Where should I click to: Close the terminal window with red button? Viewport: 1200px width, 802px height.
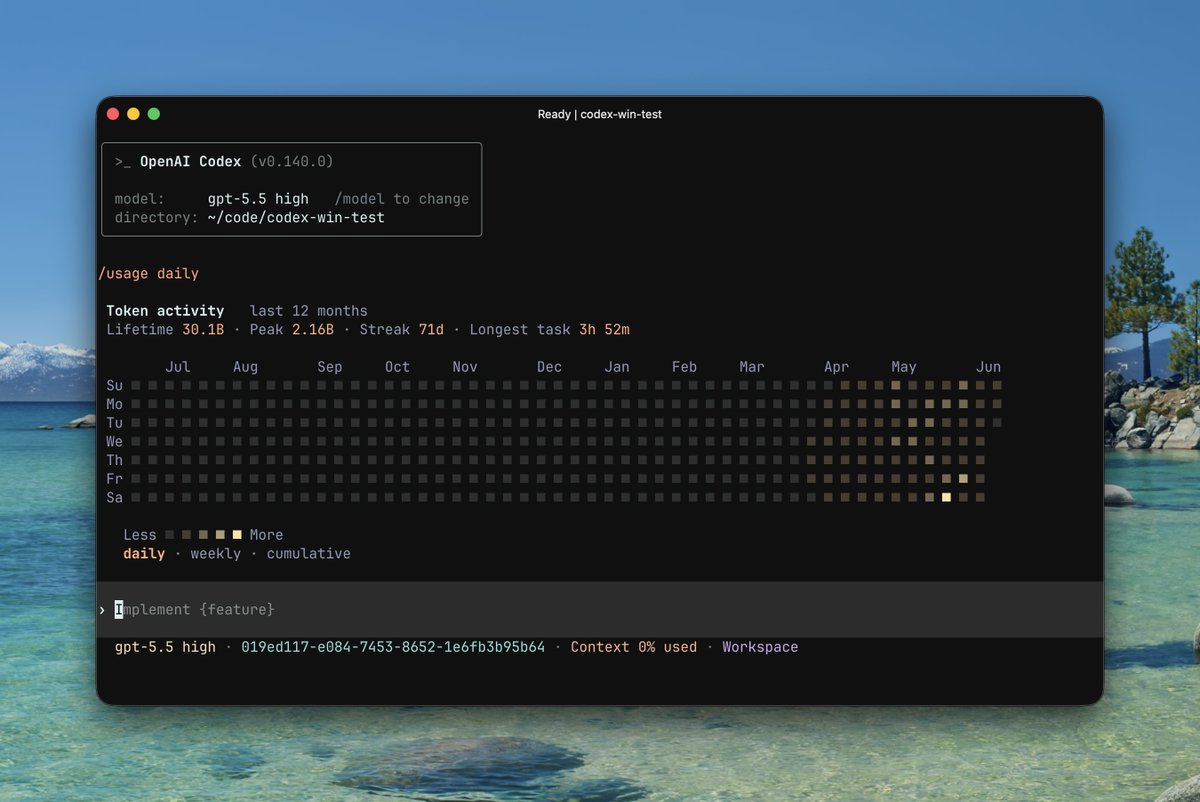click(x=113, y=114)
